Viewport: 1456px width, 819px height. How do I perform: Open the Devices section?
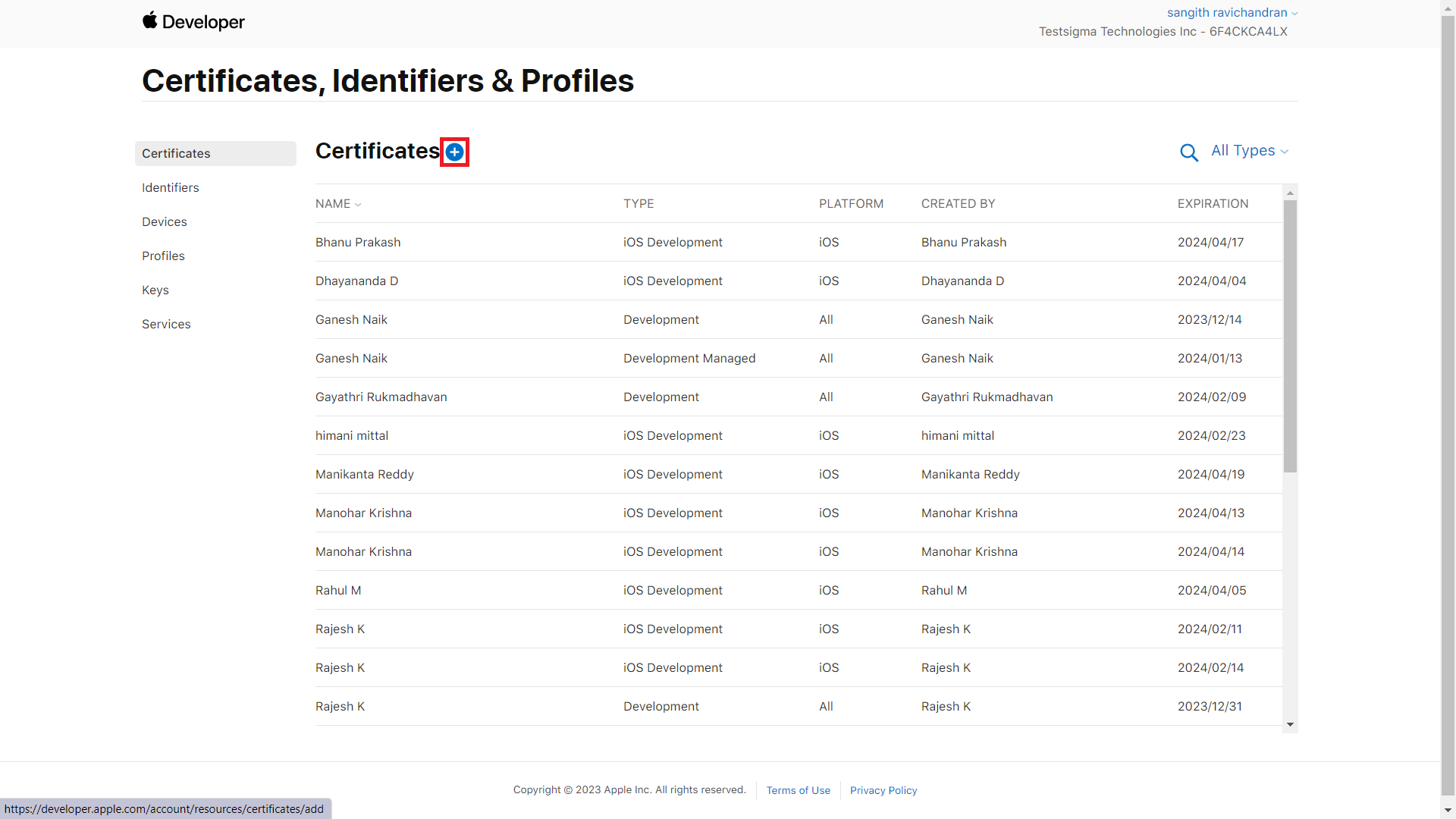(x=164, y=221)
